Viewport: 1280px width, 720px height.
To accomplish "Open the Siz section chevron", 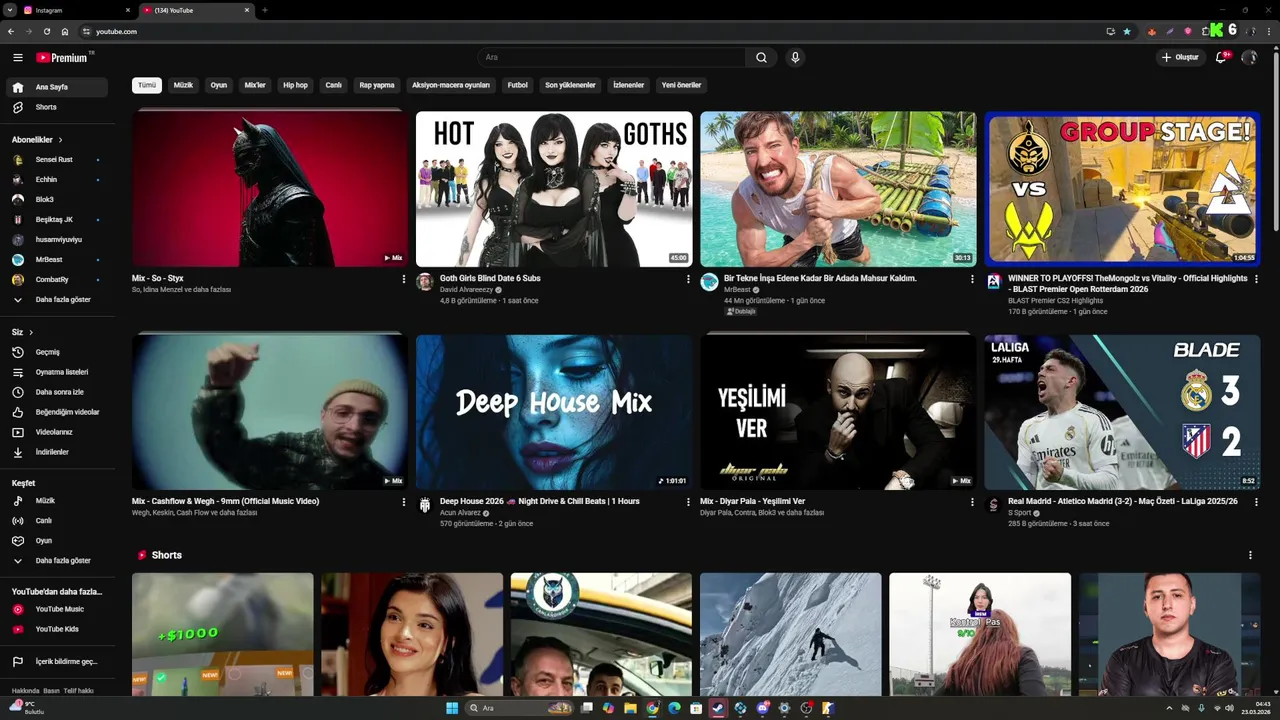I will [x=31, y=332].
